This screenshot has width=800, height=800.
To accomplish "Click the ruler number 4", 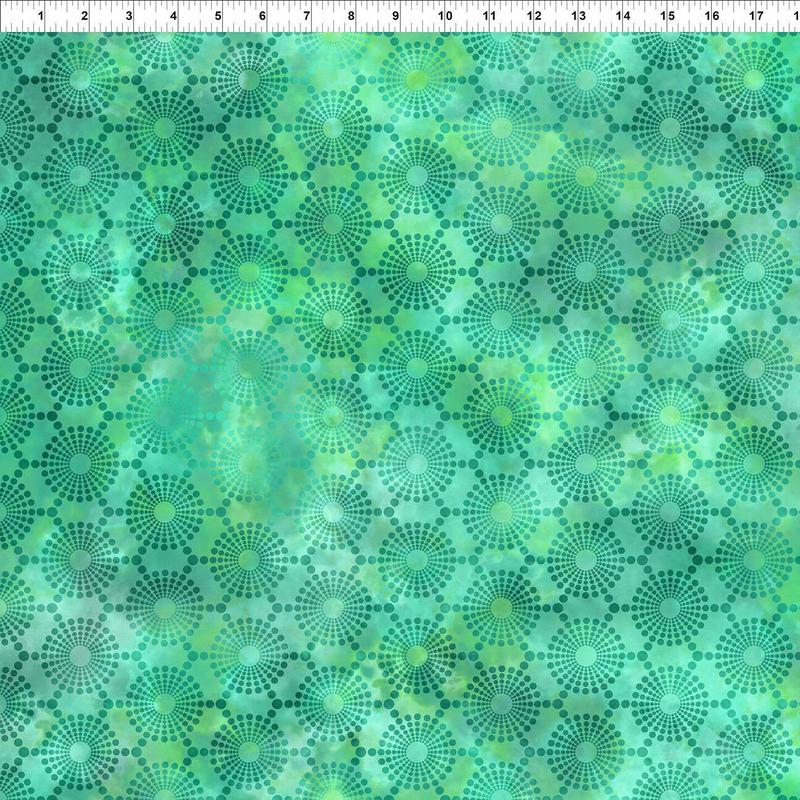I will (x=173, y=16).
